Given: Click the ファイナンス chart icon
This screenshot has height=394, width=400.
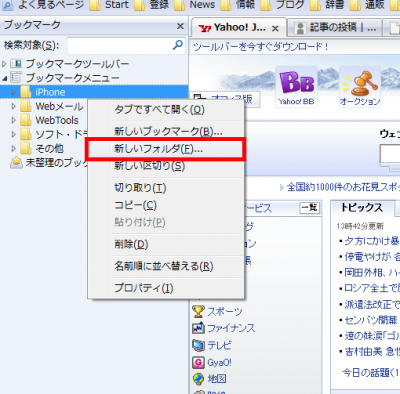Looking at the screenshot, I should coord(198,328).
